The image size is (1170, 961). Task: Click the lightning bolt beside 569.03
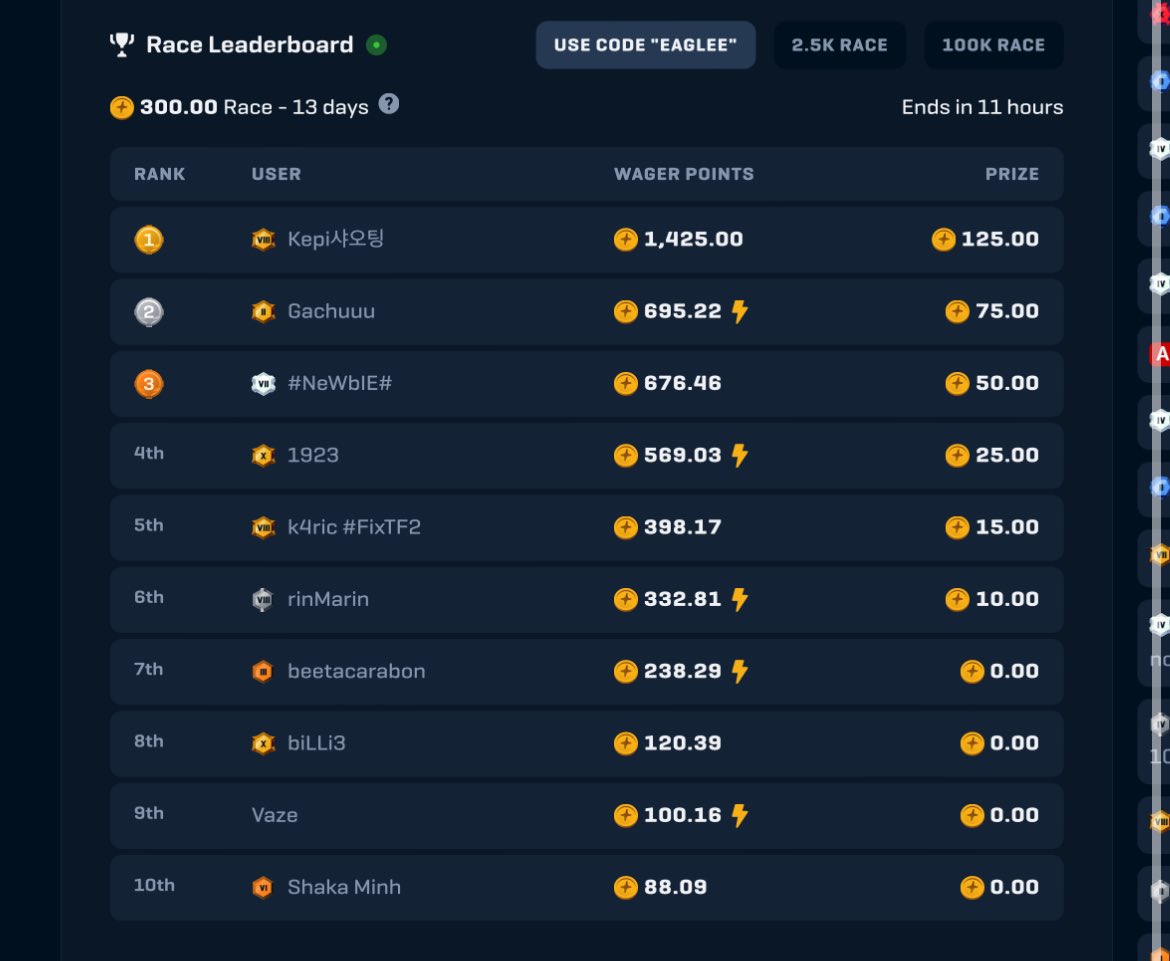(739, 455)
